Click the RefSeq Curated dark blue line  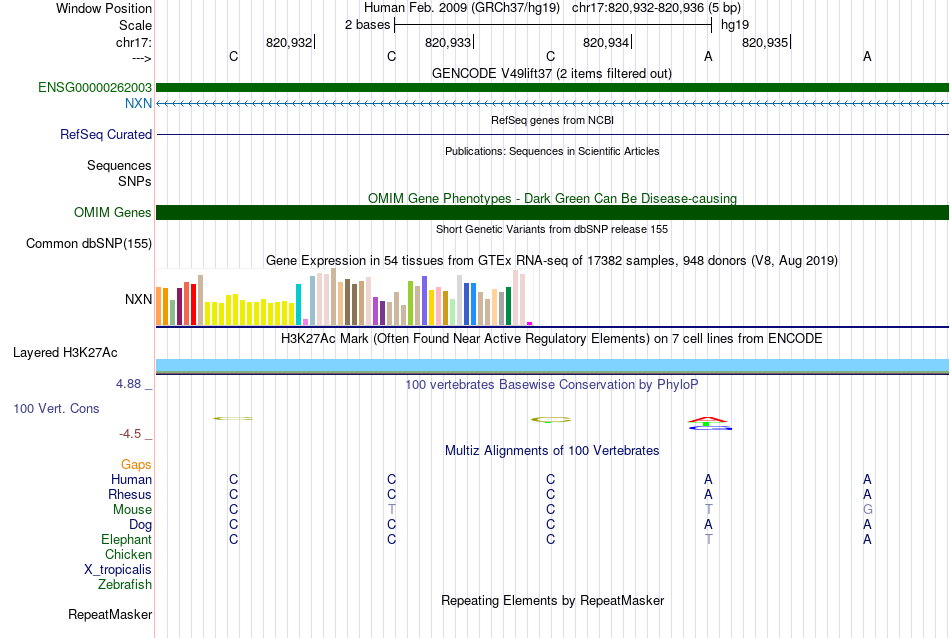coord(553,135)
